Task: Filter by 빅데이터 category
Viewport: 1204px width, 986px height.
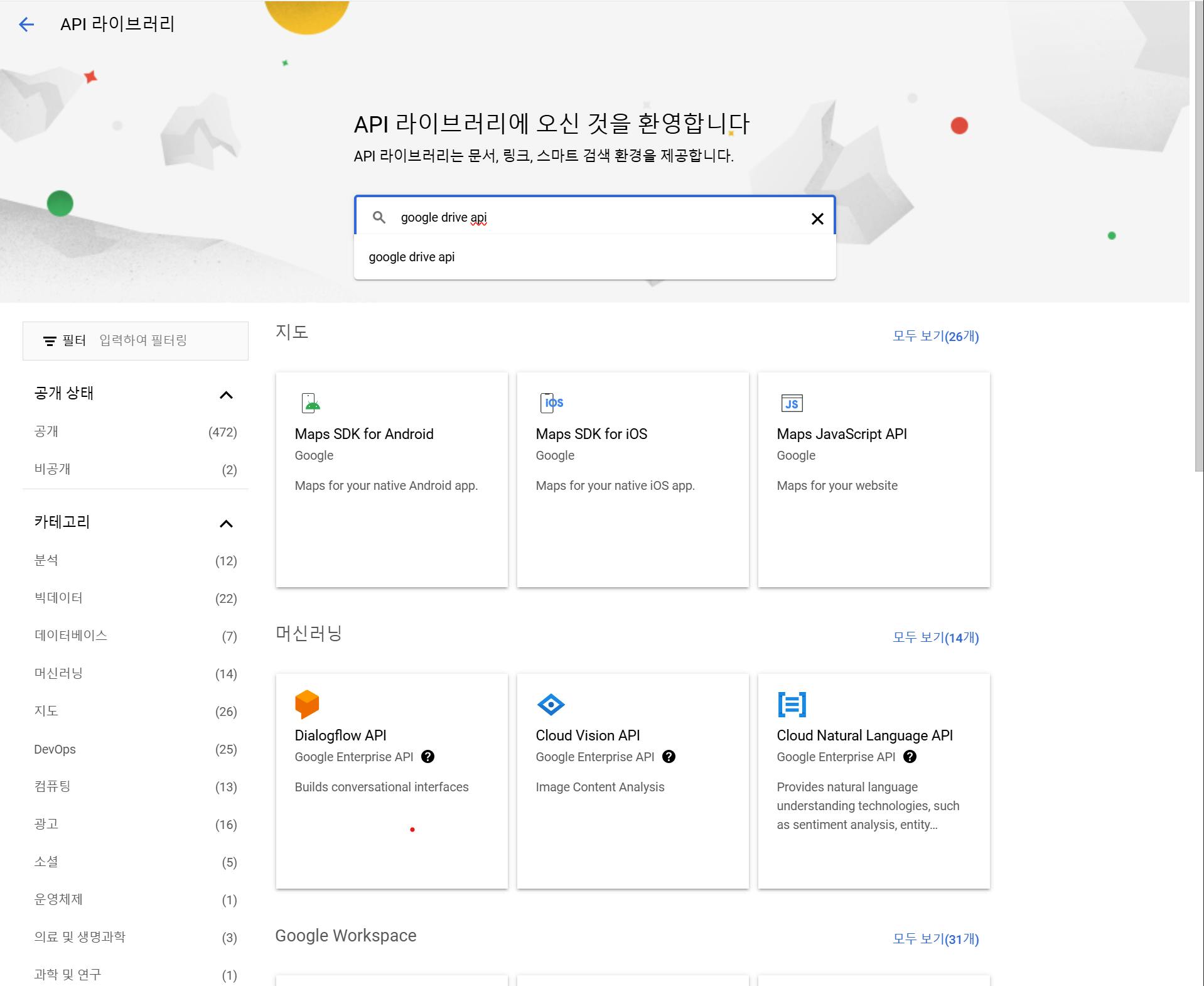Action: [x=136, y=599]
